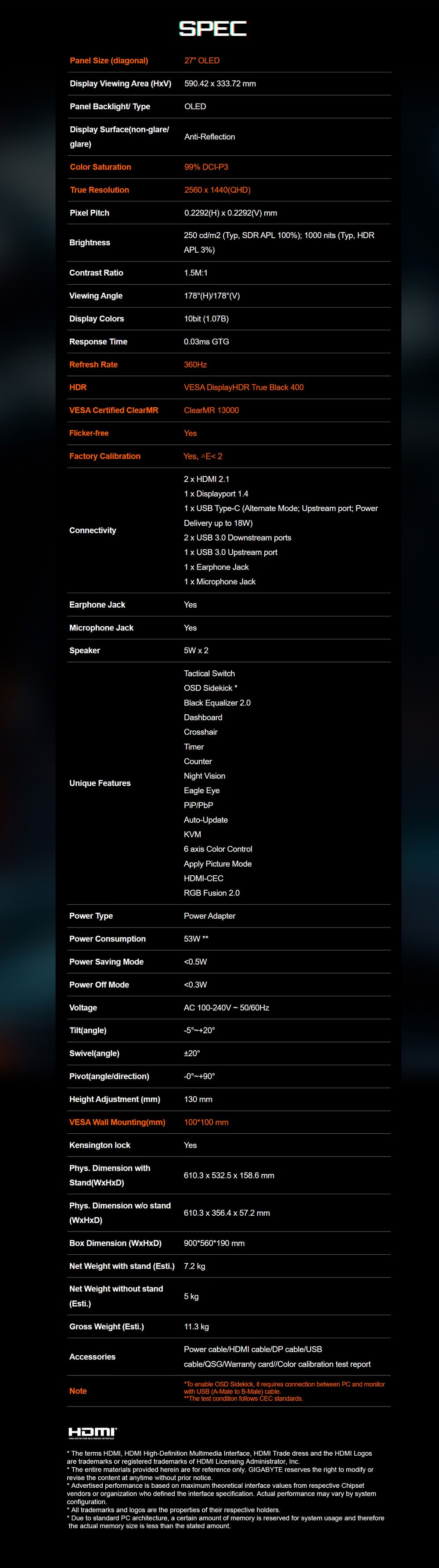Select the 99% DCI-P3 value
The height and width of the screenshot is (1568, 439).
click(206, 167)
